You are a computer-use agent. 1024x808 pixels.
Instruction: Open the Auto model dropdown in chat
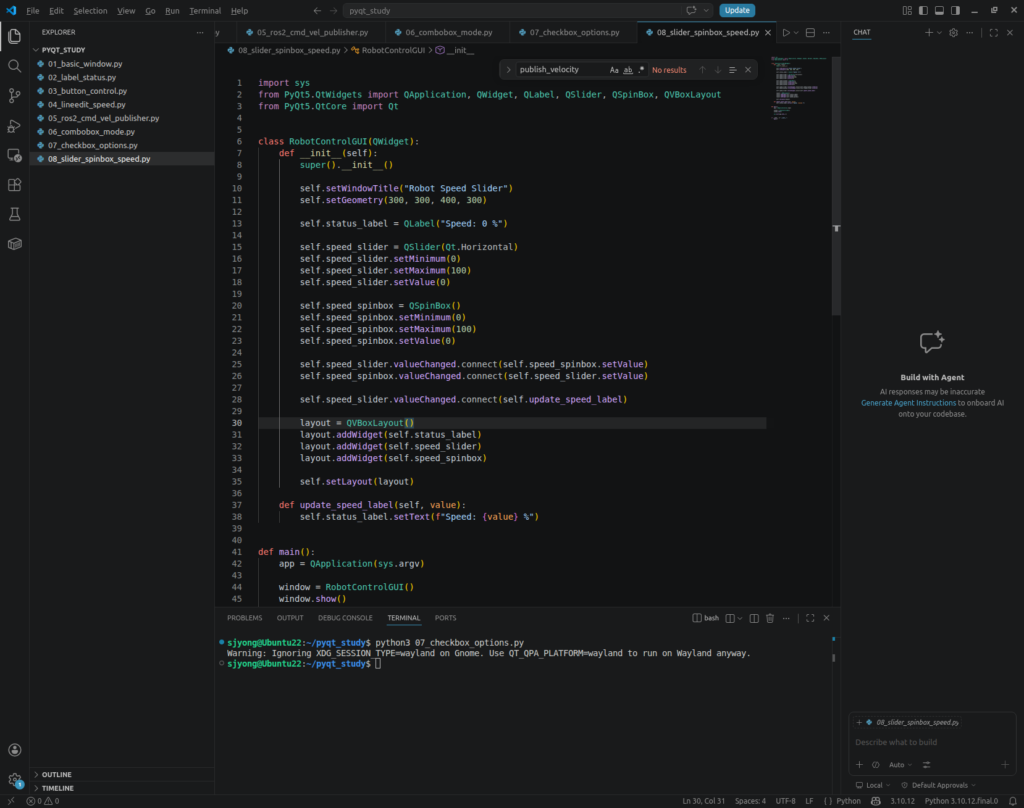pos(901,765)
